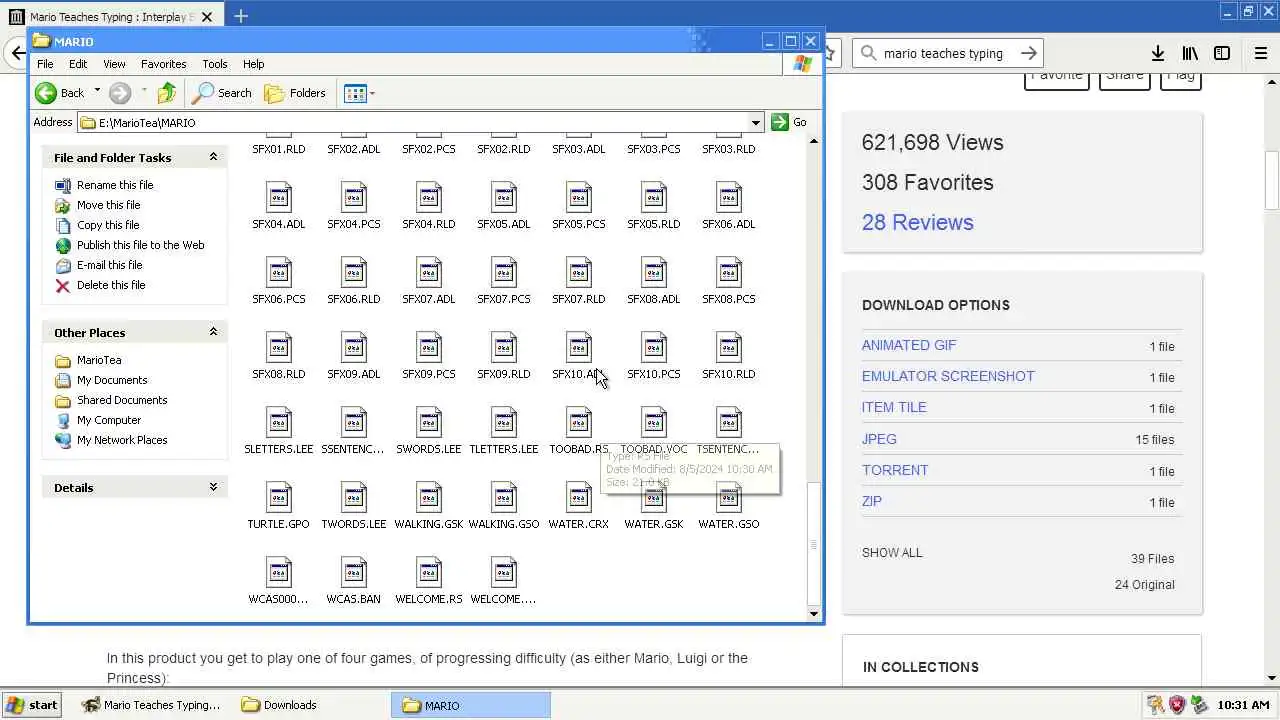The width and height of the screenshot is (1280, 720).
Task: Collapse the File and Folder Tasks panel
Action: (x=213, y=157)
